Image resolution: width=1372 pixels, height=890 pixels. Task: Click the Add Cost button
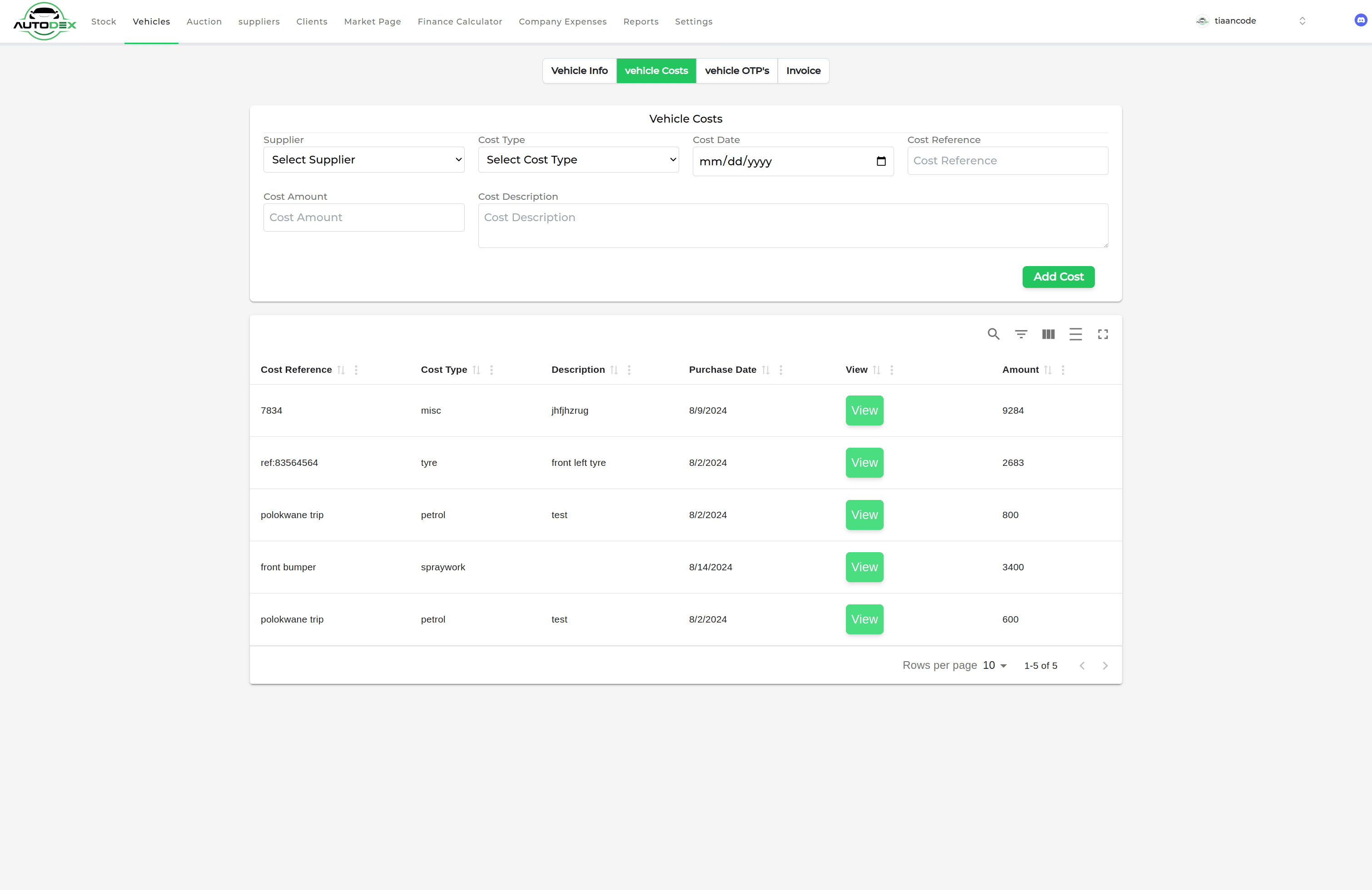point(1059,277)
